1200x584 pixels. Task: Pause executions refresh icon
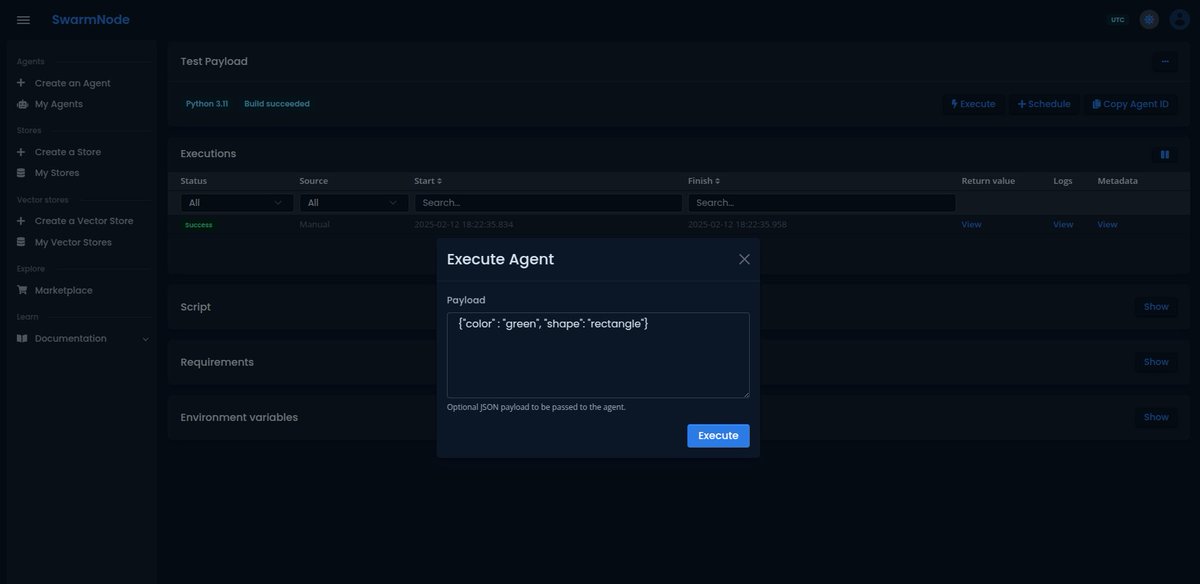coord(1164,154)
